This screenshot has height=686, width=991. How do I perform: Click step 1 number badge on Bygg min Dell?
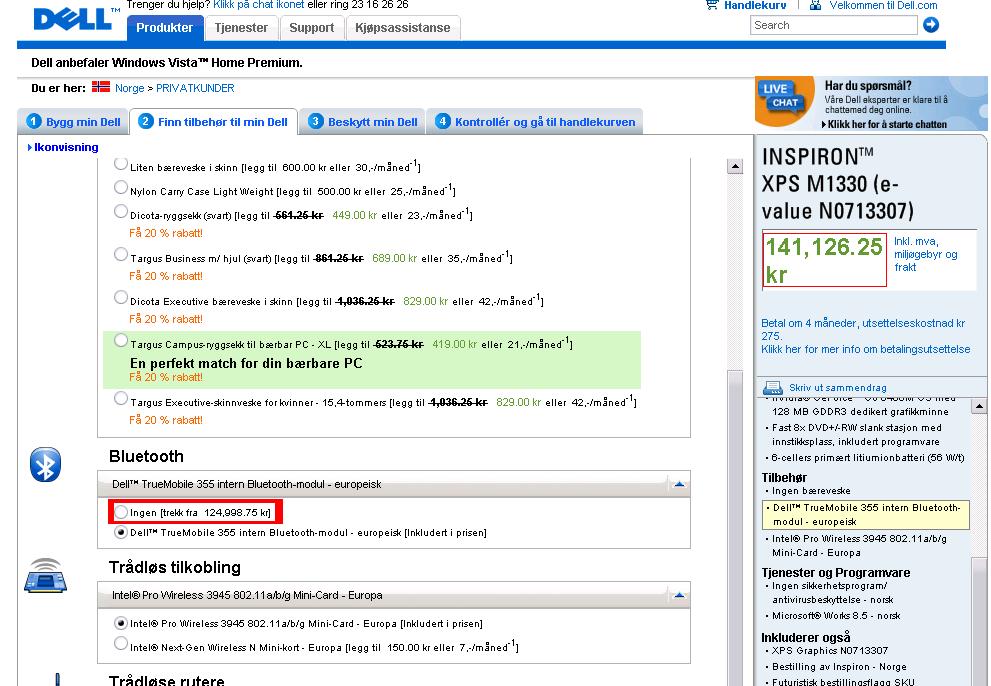(34, 121)
